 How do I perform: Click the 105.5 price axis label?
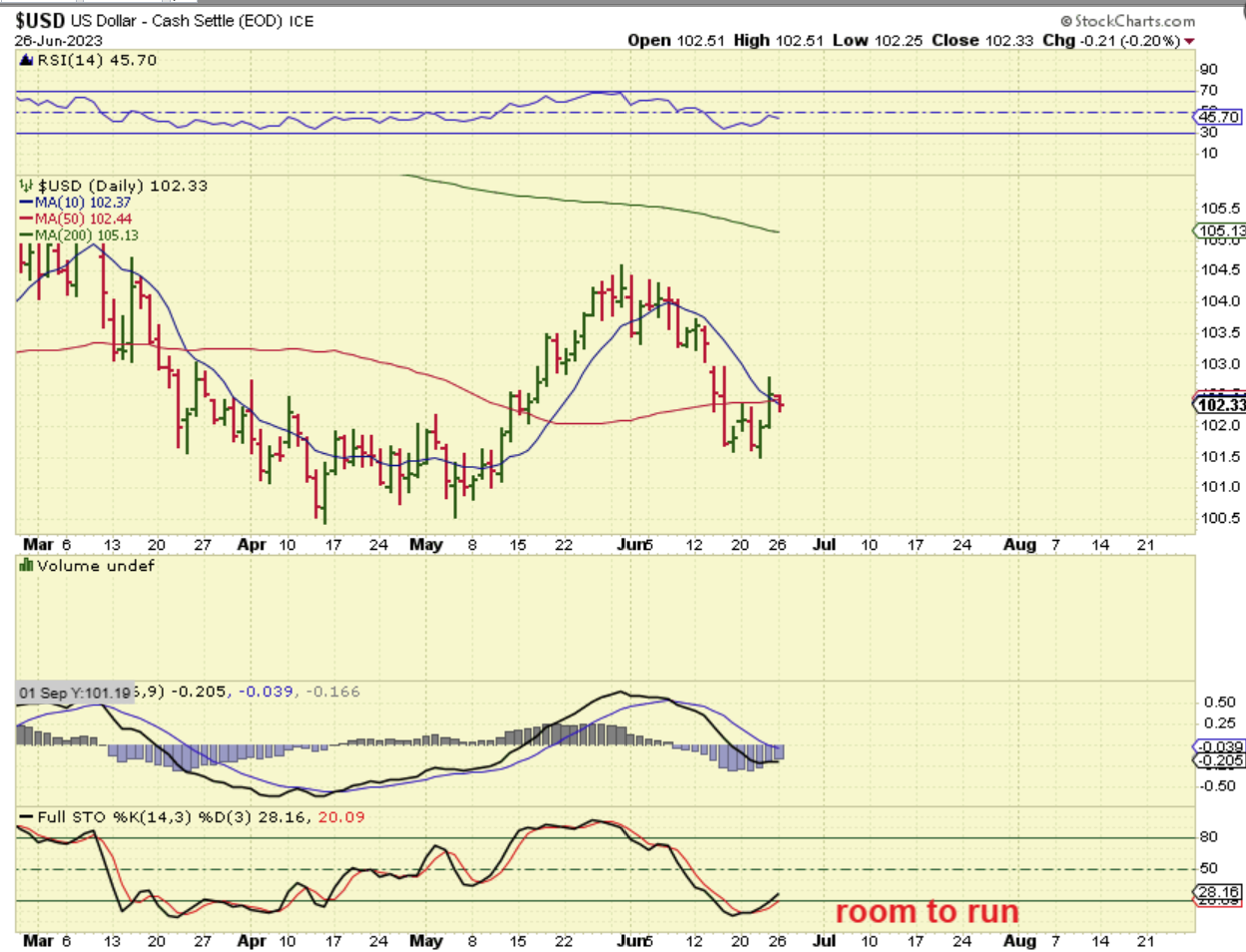(x=1221, y=209)
